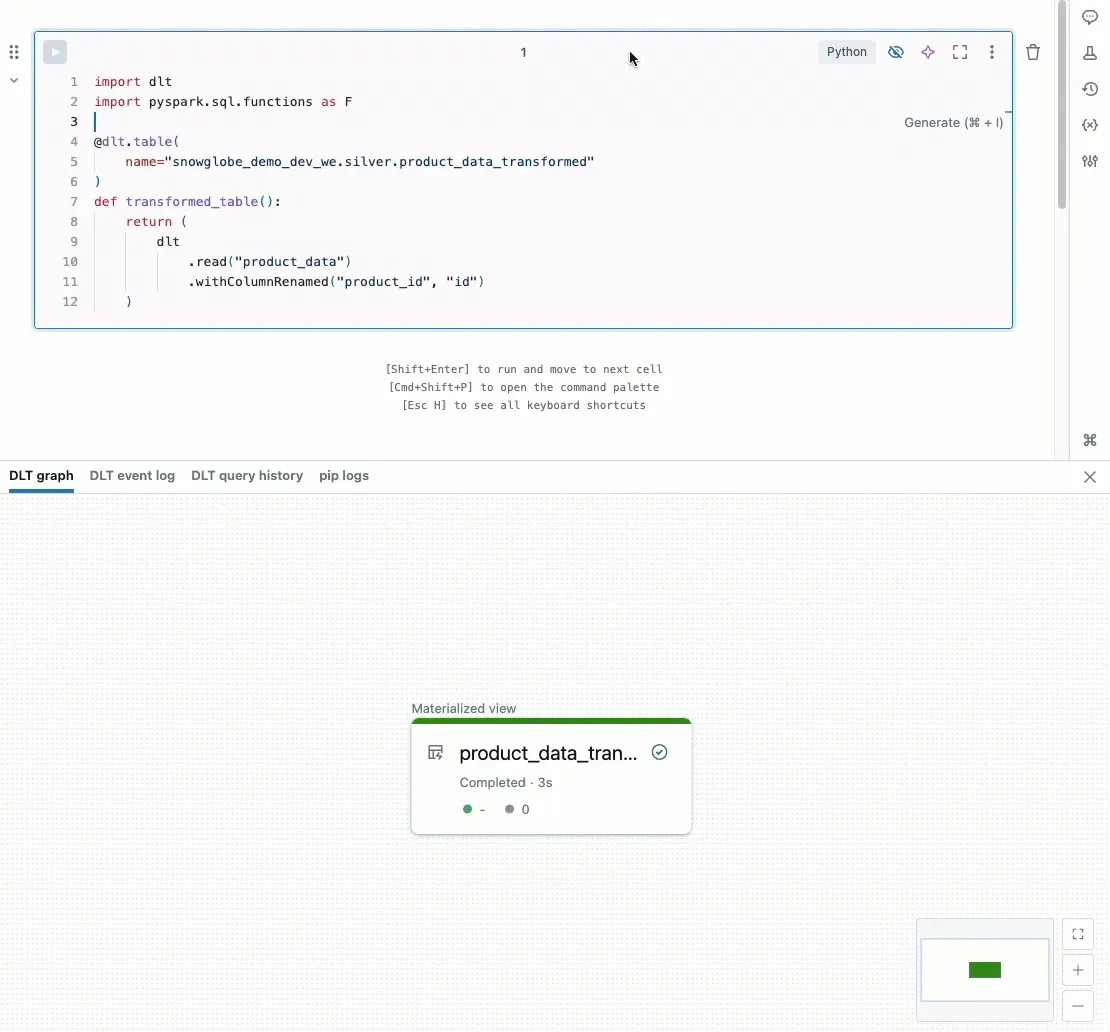Screen dimensions: 1110x1032
Task: Select the product_data_tran... graph node
Action: (551, 776)
